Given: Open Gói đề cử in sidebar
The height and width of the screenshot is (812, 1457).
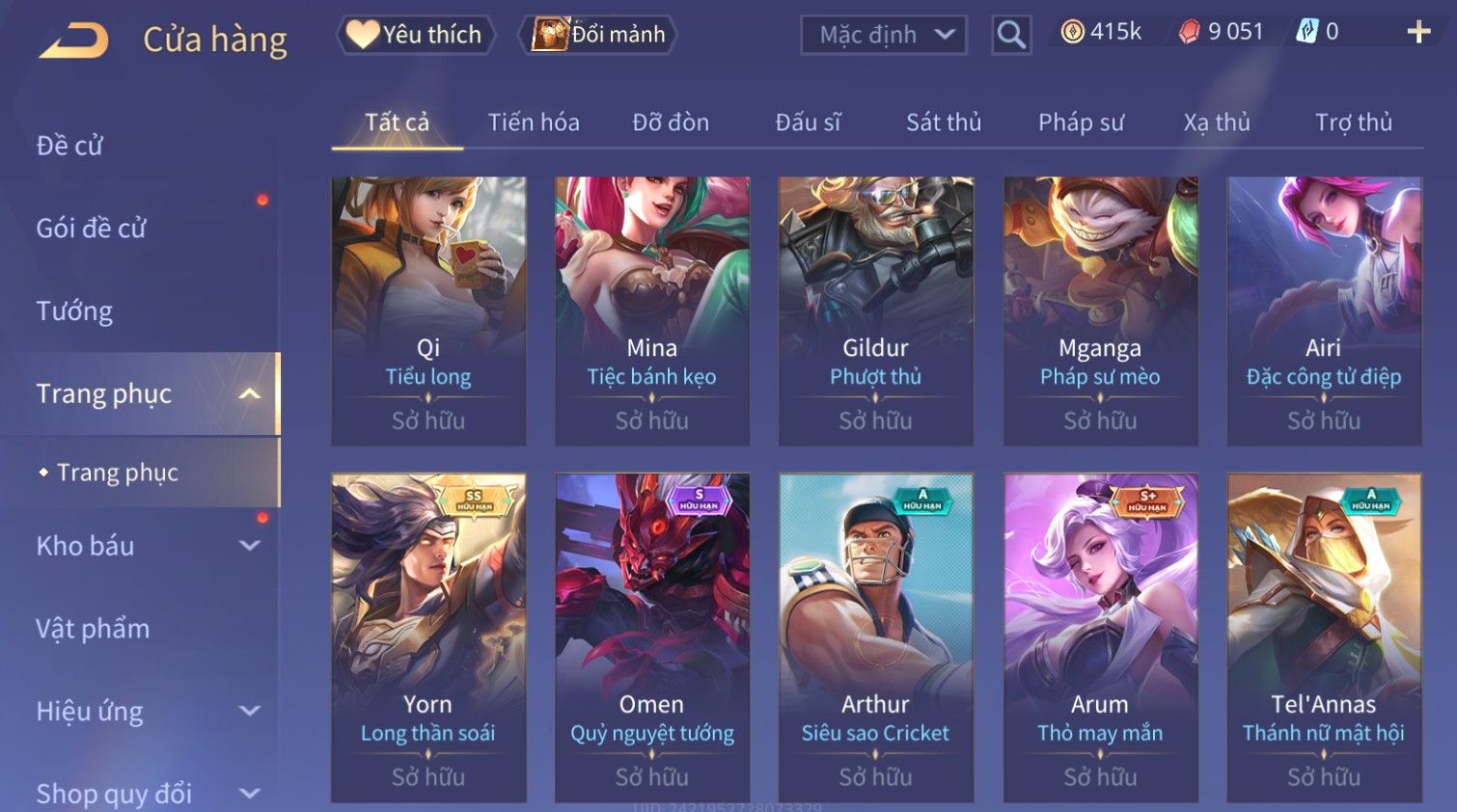Looking at the screenshot, I should coord(91,229).
